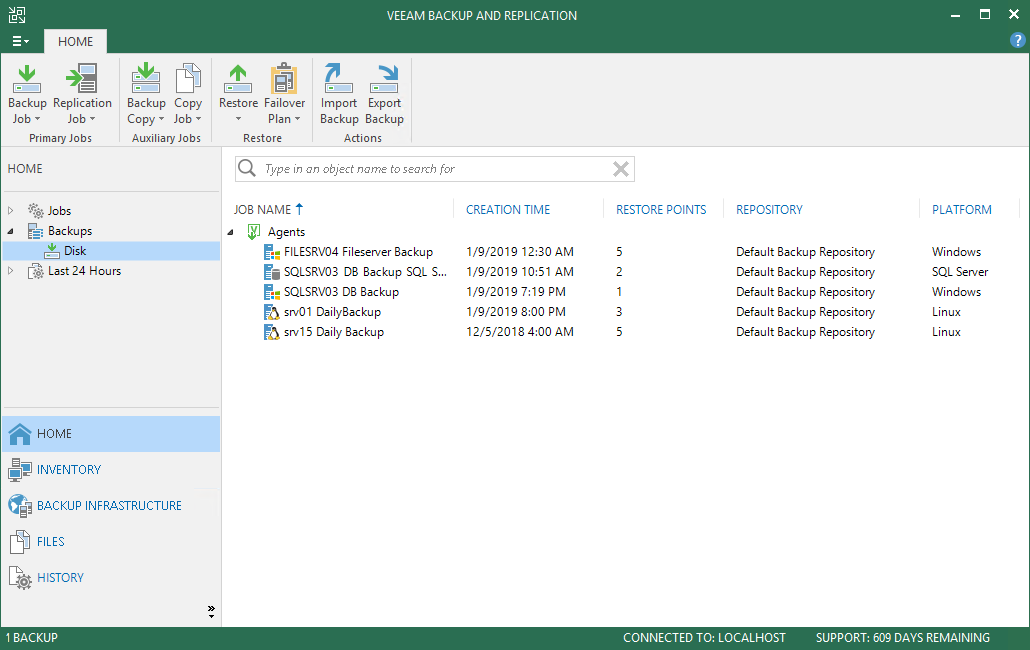Screen dimensions: 1030x650
Task: Click creation time 1/9/2019 10:51 AM
Action: [520, 272]
